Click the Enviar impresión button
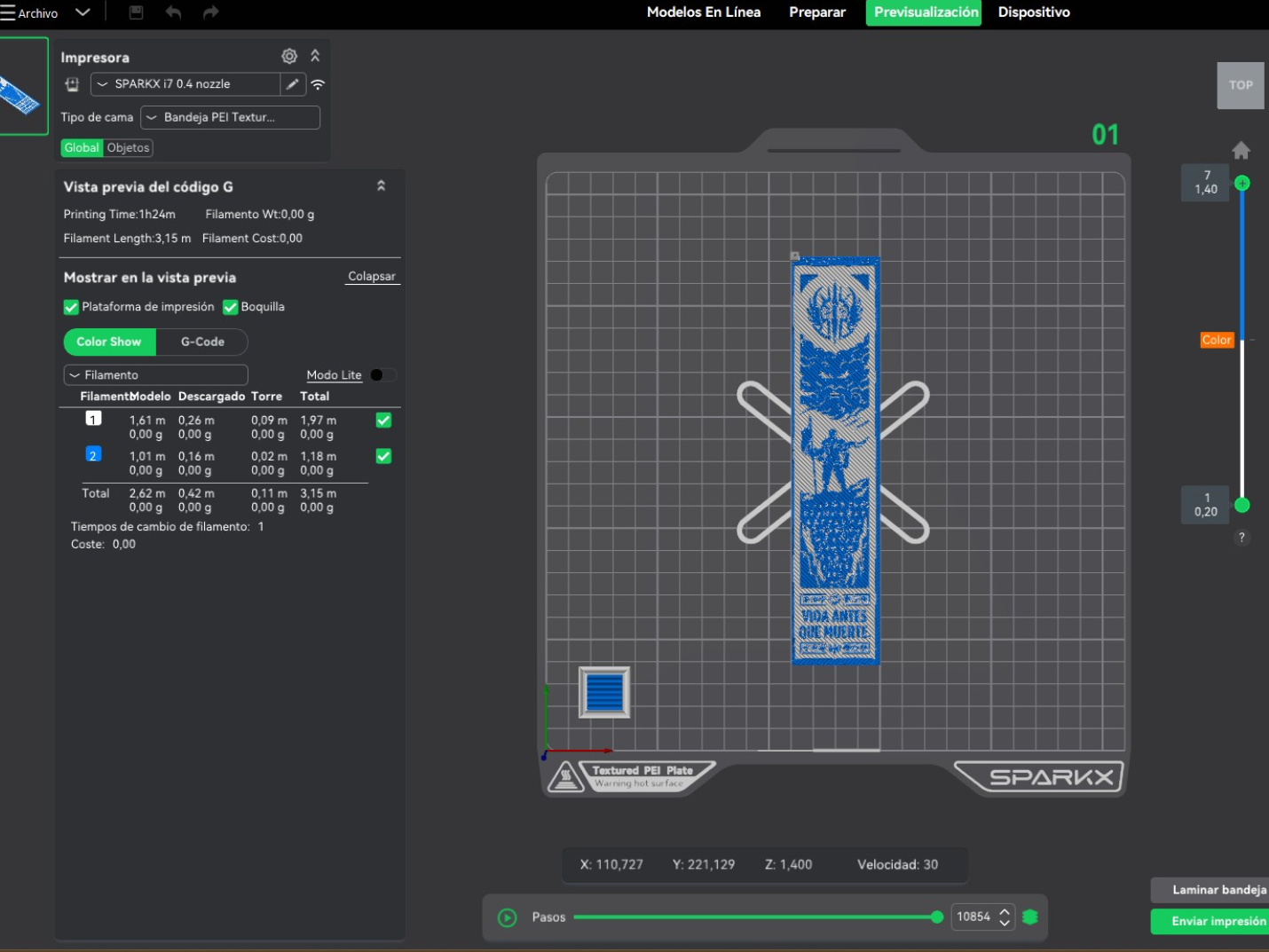This screenshot has width=1269, height=952. coord(1213,921)
